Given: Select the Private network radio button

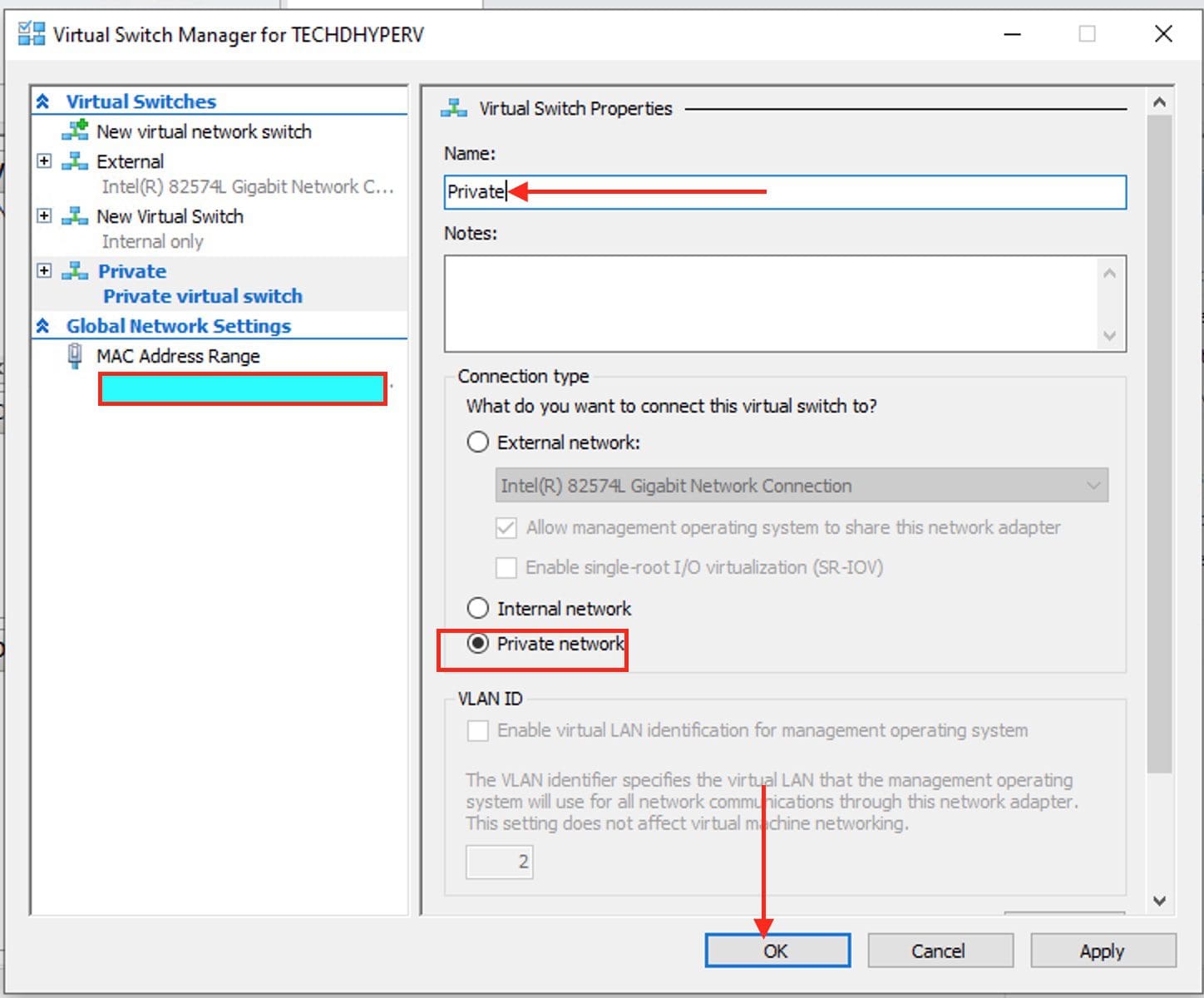Looking at the screenshot, I should (477, 644).
